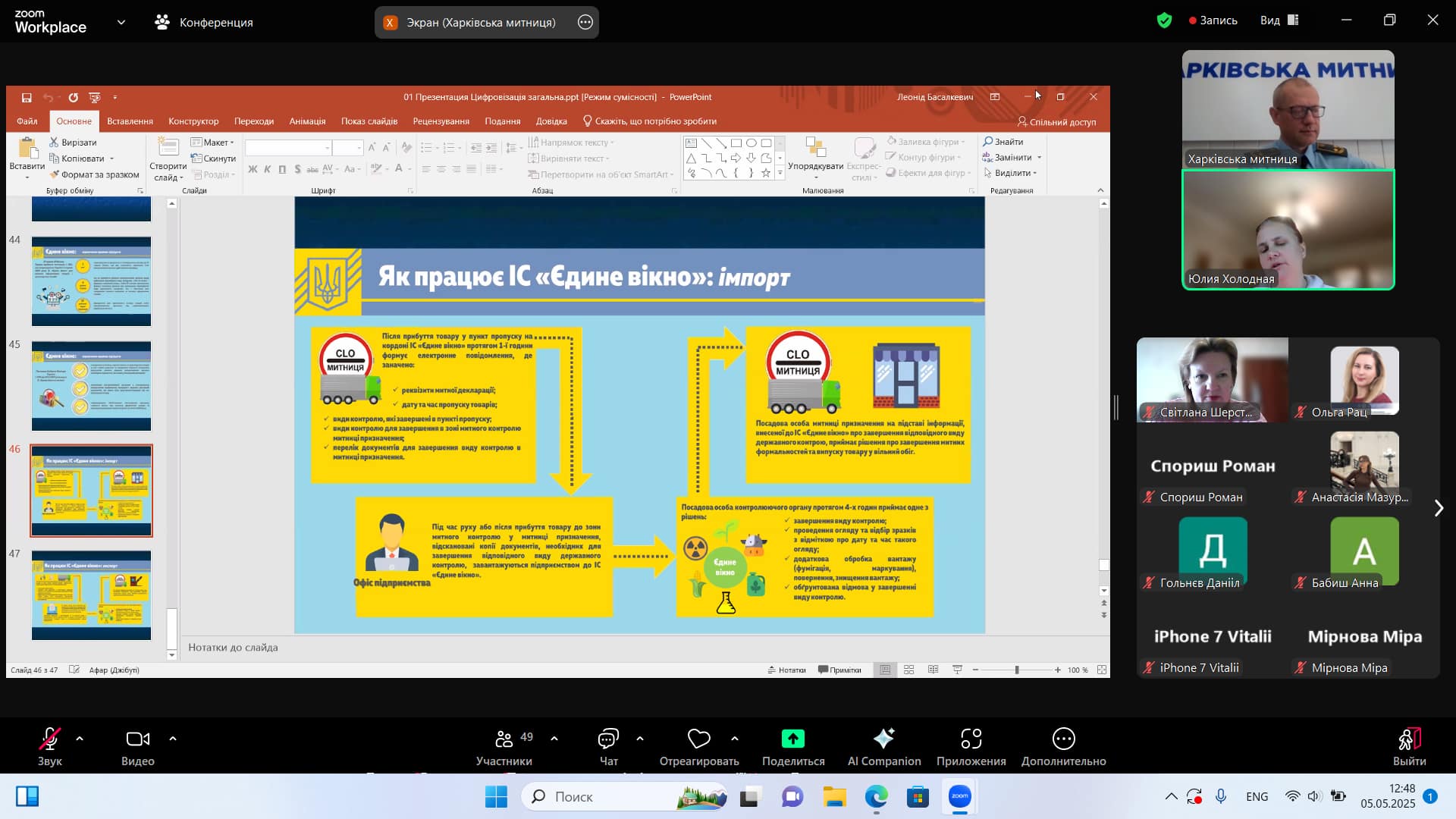Start slide show from status bar icon
1456x819 pixels.
957,670
